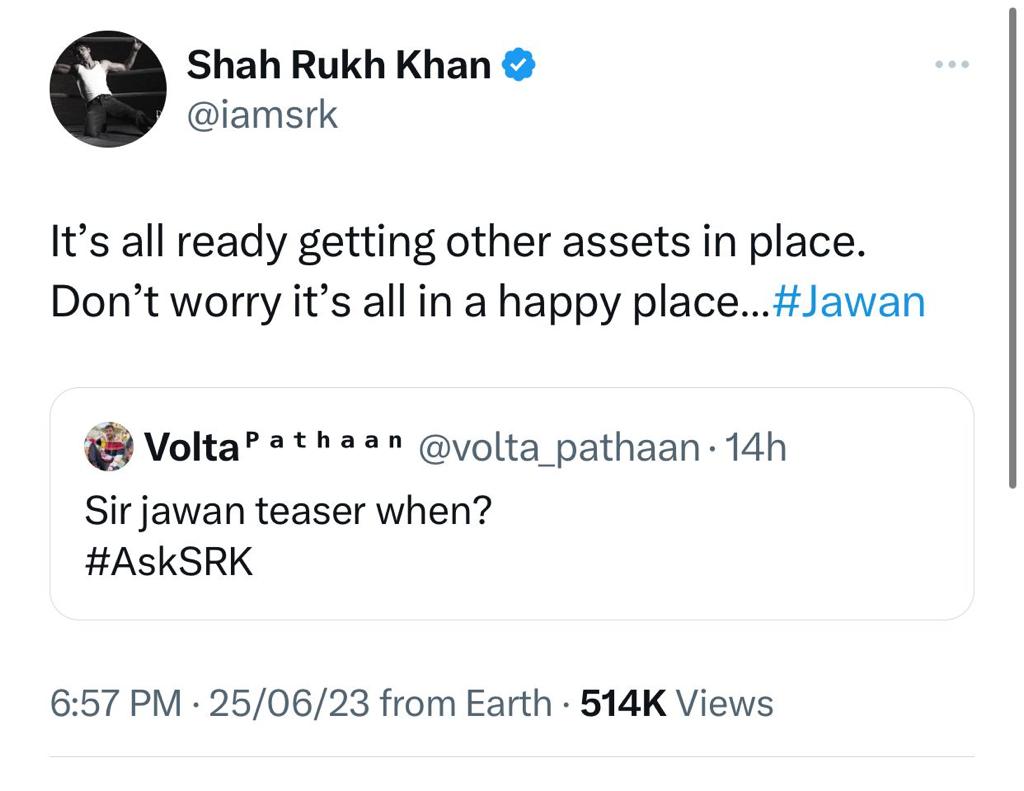
Task: Click the "Sir jawan teaser when?" text
Action: pos(290,511)
